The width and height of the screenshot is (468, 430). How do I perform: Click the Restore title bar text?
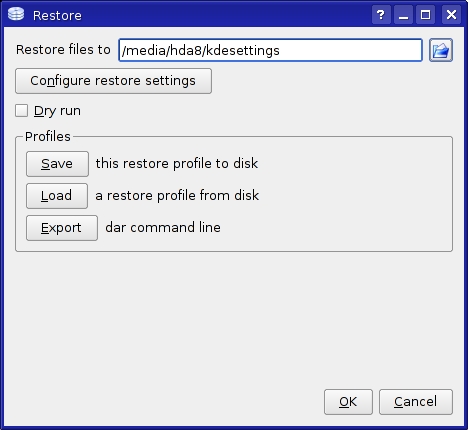57,15
